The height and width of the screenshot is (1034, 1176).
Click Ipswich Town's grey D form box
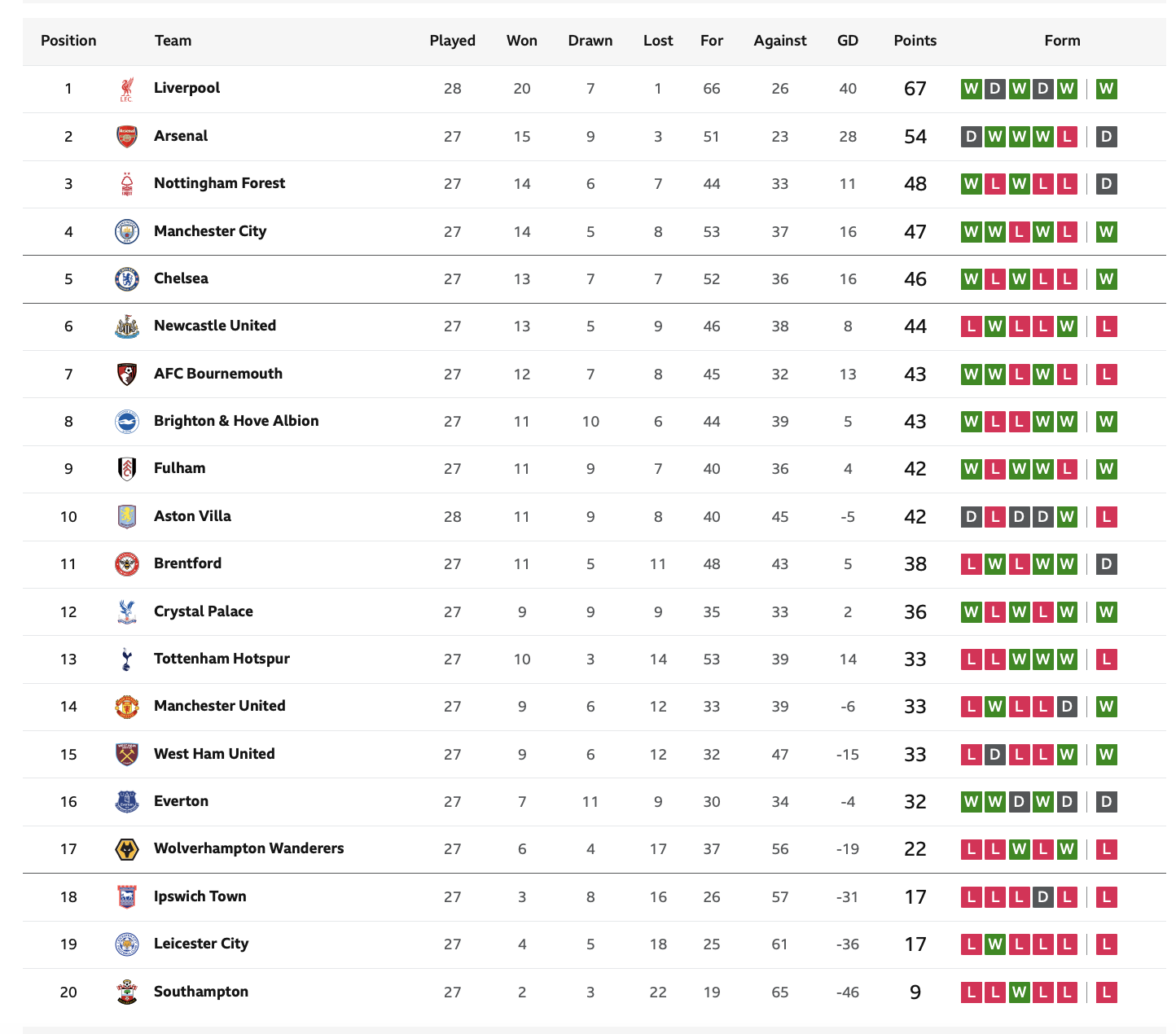coord(1042,897)
